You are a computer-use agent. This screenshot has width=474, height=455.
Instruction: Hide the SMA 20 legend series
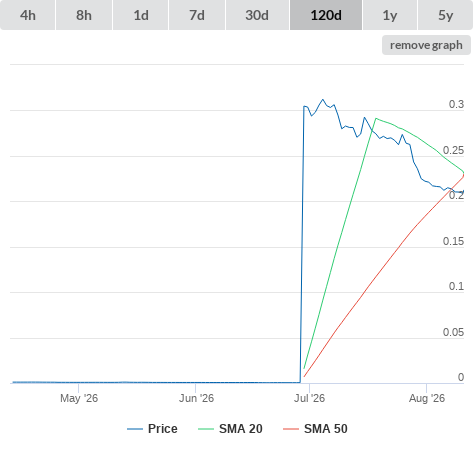[230, 429]
